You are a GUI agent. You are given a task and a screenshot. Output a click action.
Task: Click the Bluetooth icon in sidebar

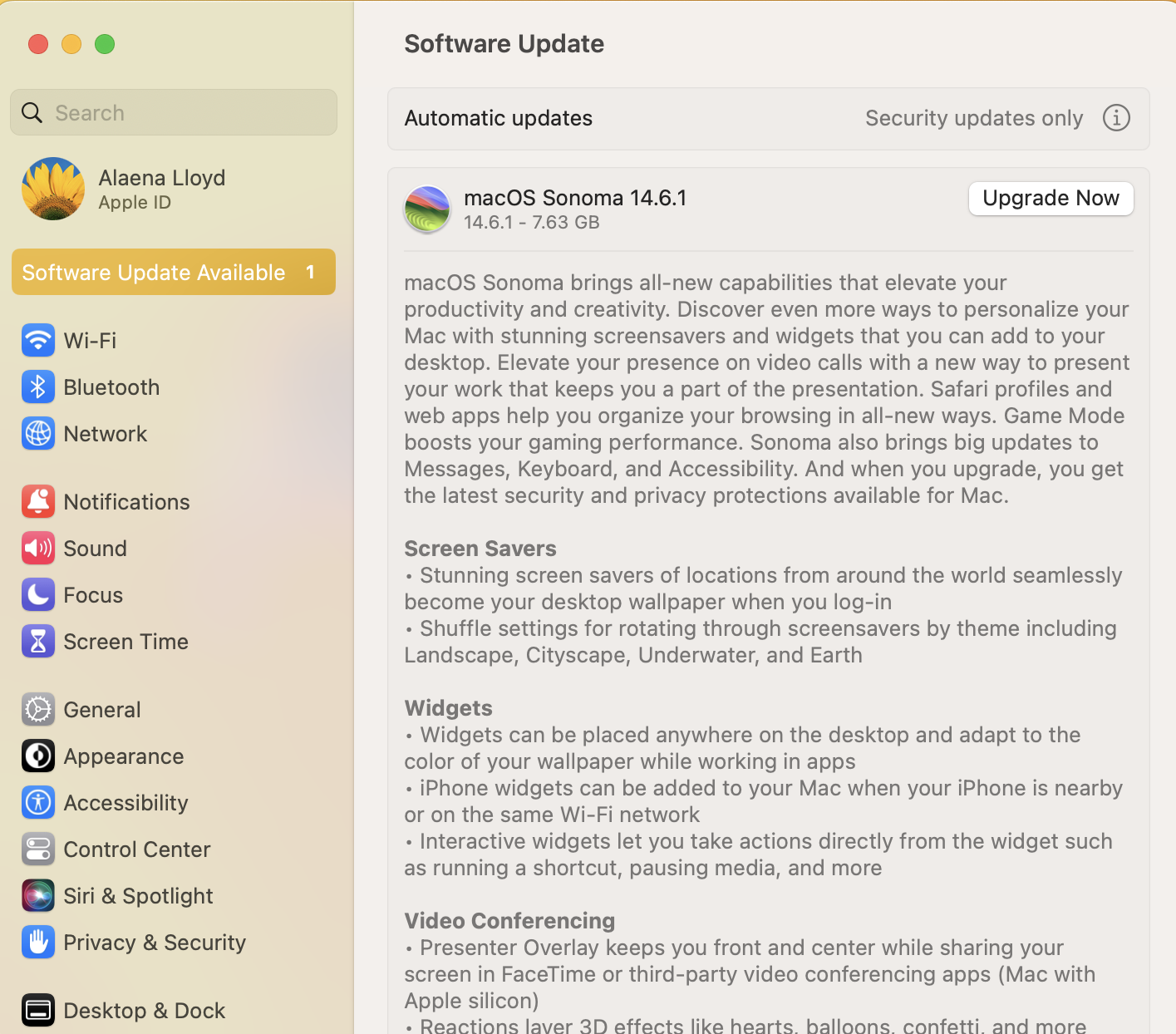click(38, 387)
